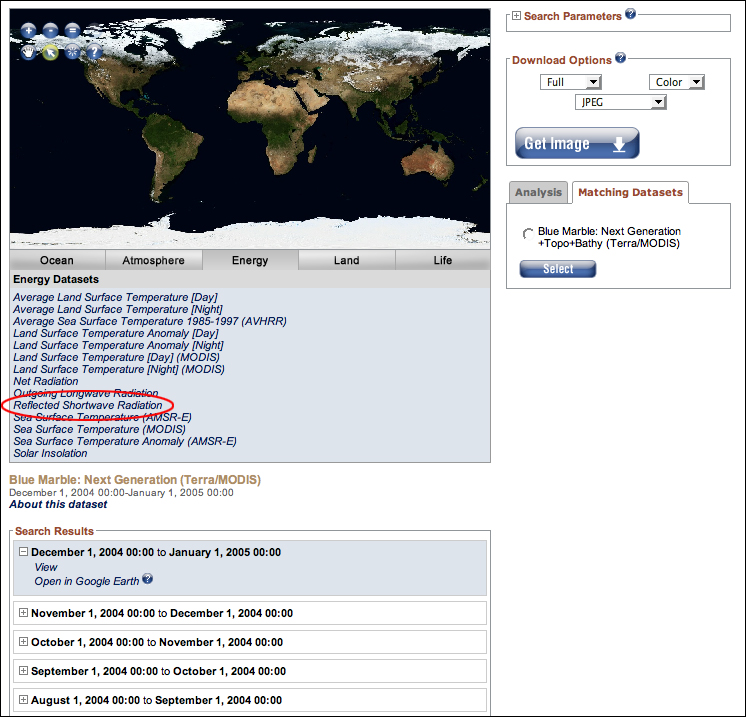The height and width of the screenshot is (717, 746).
Task: Click the zoom in plus map button
Action: pyautogui.click(x=28, y=31)
